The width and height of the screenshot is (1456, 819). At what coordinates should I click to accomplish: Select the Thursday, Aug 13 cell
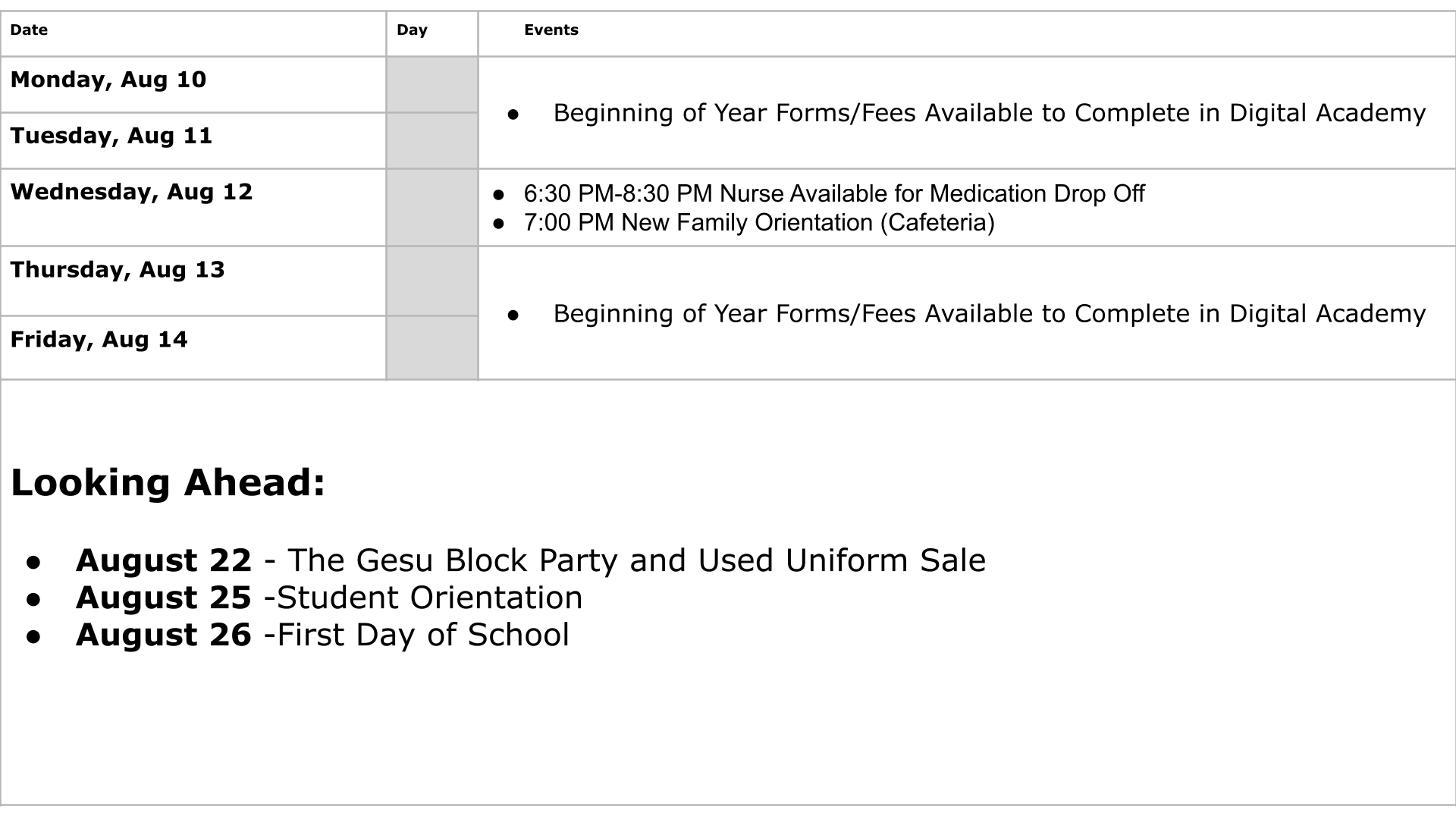[x=193, y=281]
